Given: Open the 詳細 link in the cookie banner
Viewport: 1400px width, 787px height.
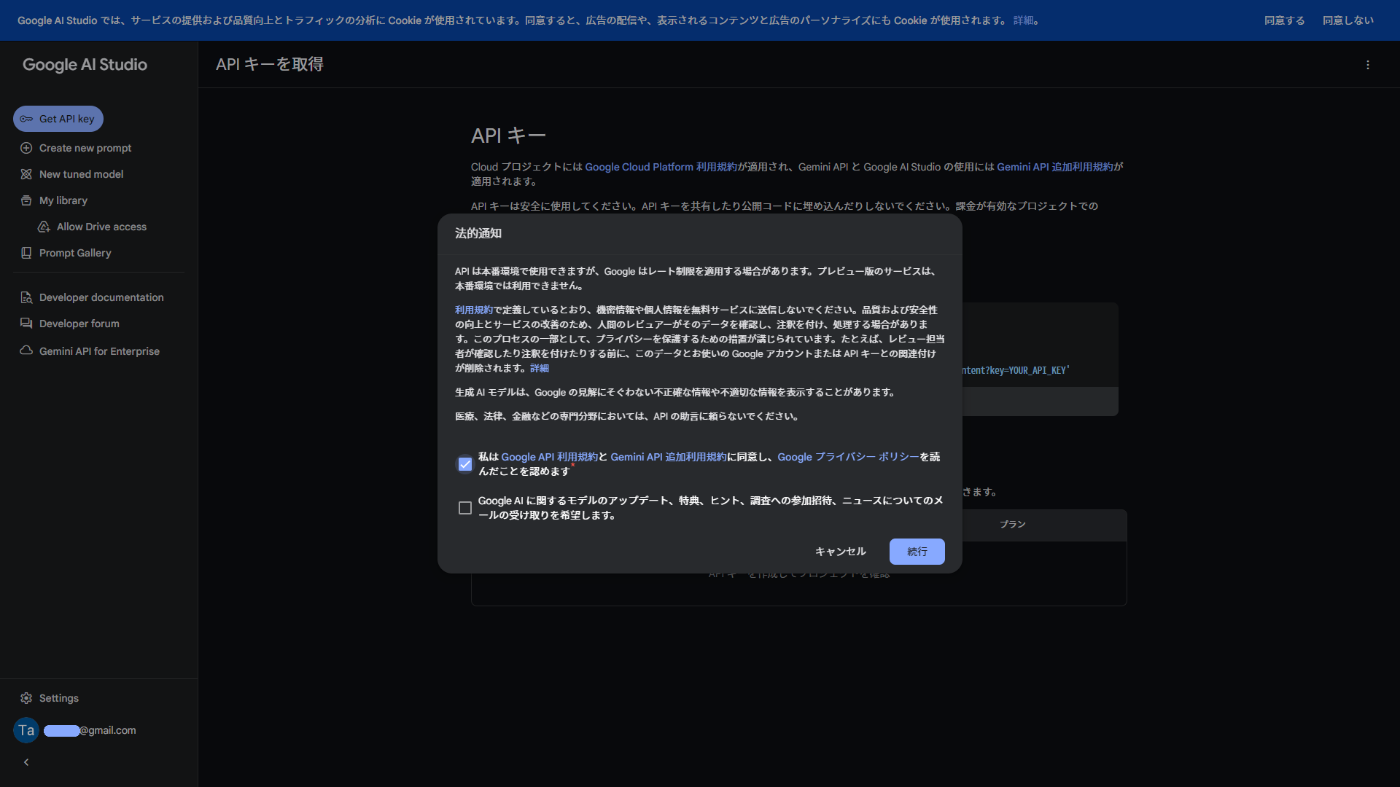Looking at the screenshot, I should coord(1025,20).
